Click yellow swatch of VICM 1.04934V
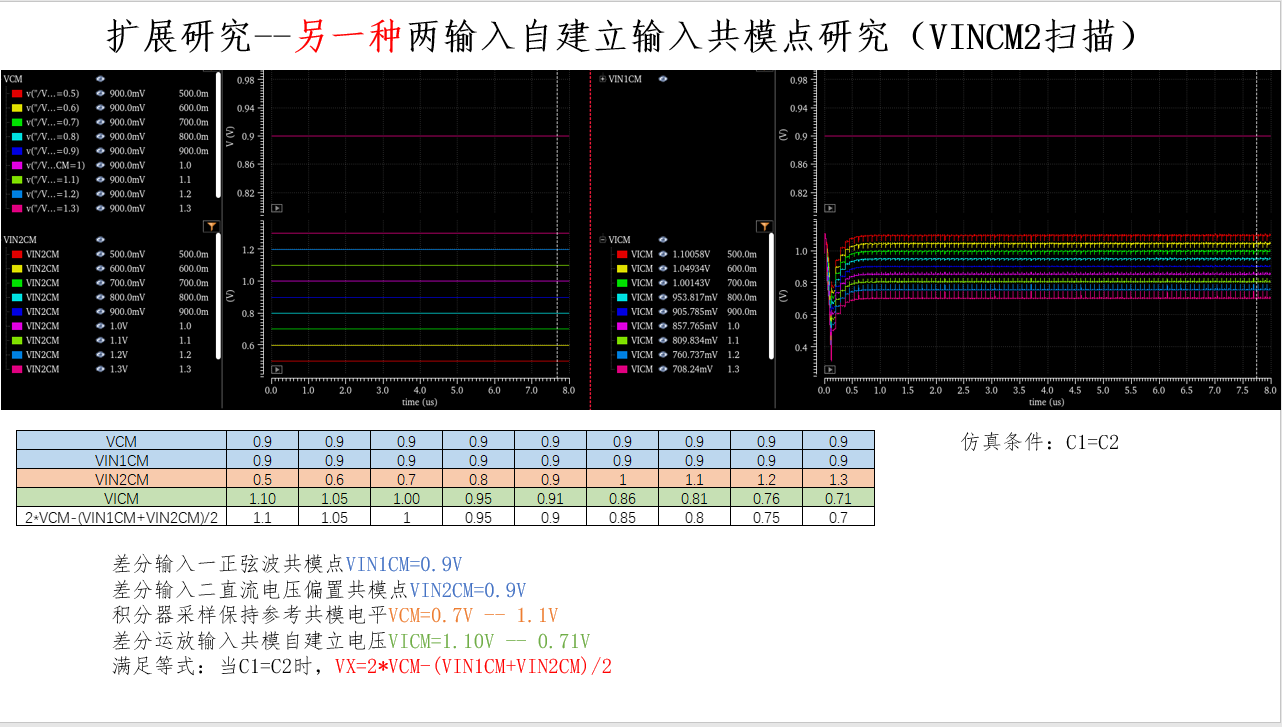The image size is (1282, 727). (621, 269)
